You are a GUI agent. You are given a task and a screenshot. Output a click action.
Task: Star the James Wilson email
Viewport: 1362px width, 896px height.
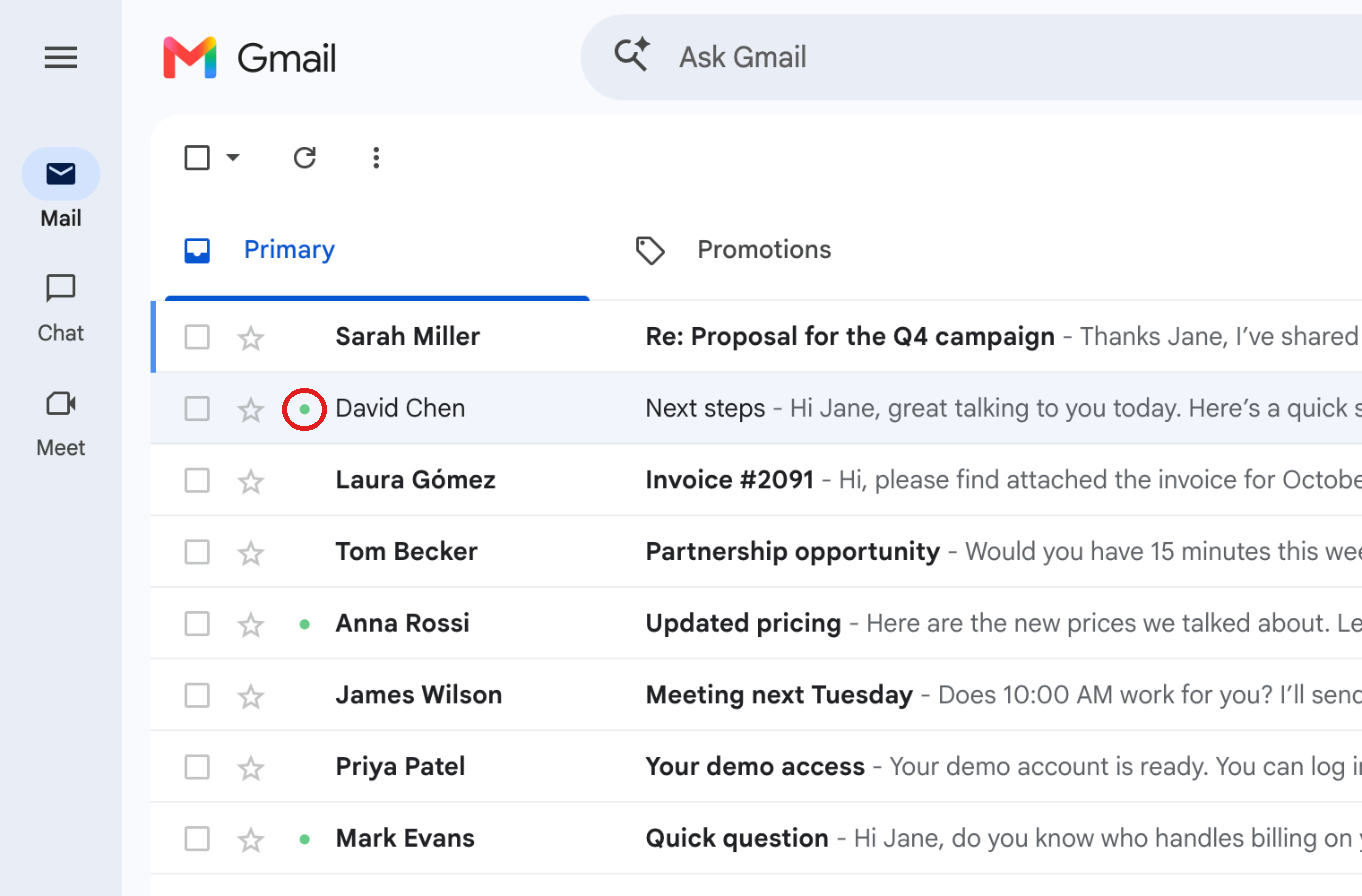coord(250,696)
